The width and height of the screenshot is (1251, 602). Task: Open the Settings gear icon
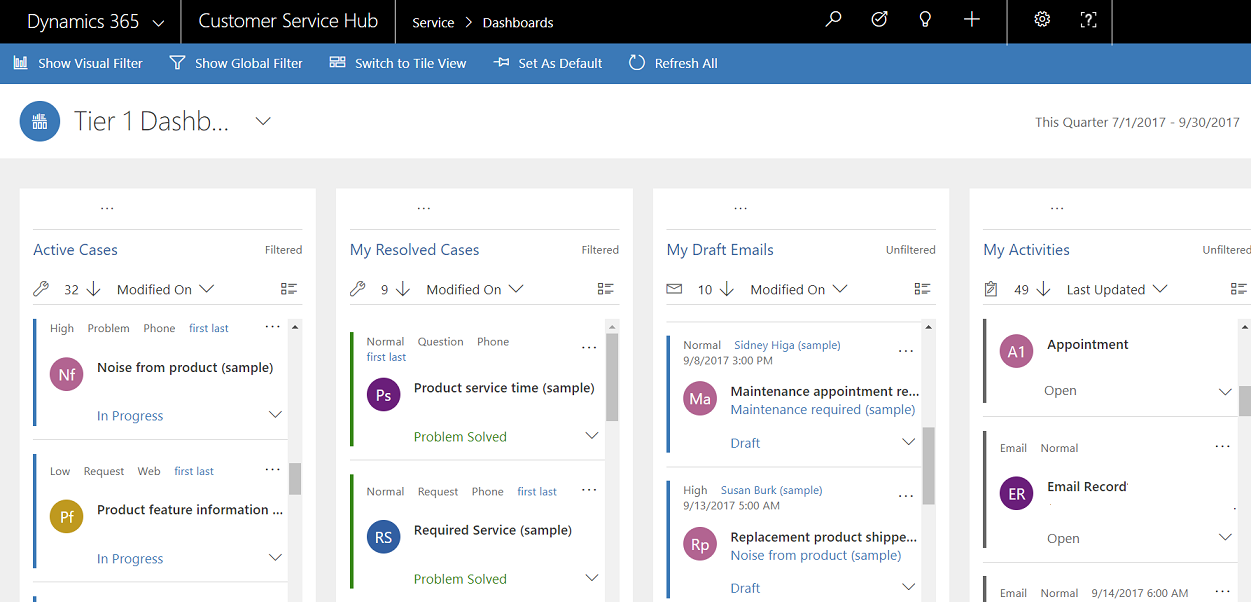coord(1042,19)
